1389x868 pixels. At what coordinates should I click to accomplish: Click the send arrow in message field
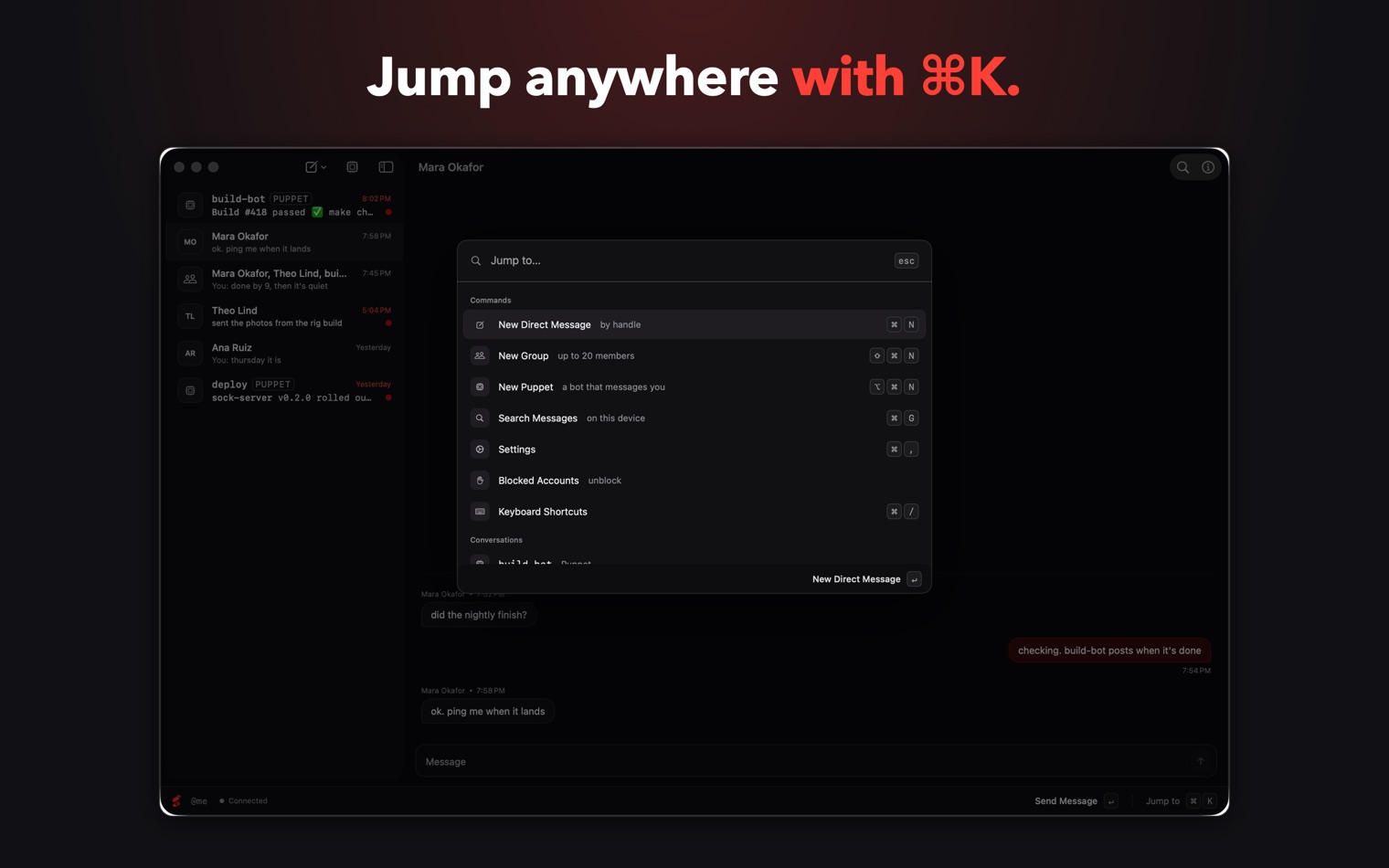click(1200, 761)
